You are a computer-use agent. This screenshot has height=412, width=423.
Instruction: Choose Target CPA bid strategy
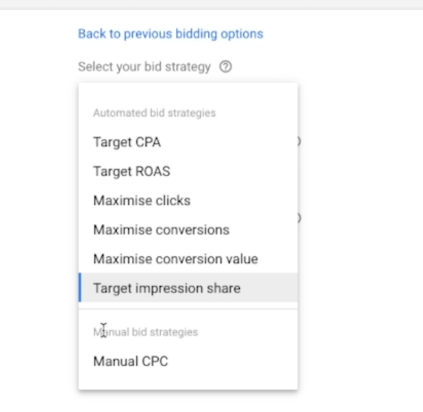coord(188,142)
